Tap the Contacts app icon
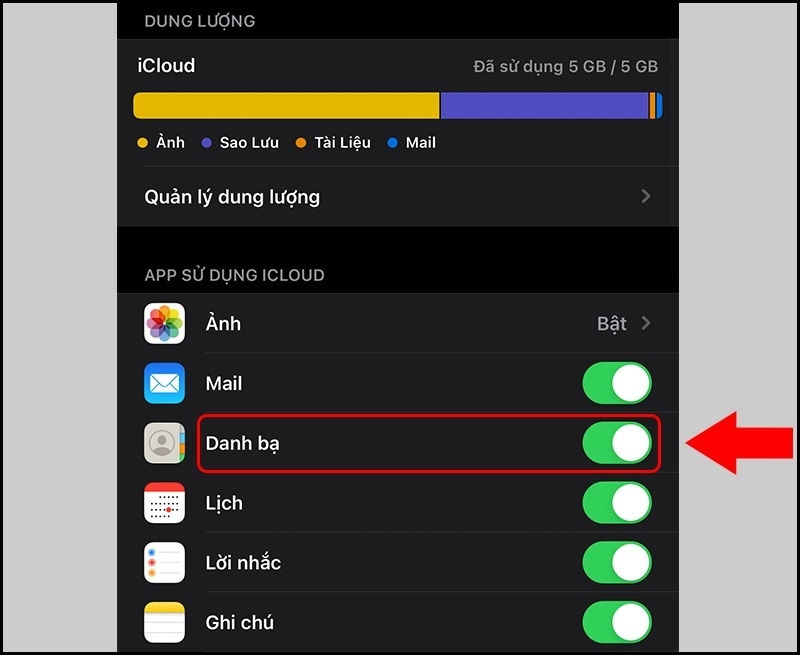The image size is (800, 655). [x=164, y=443]
